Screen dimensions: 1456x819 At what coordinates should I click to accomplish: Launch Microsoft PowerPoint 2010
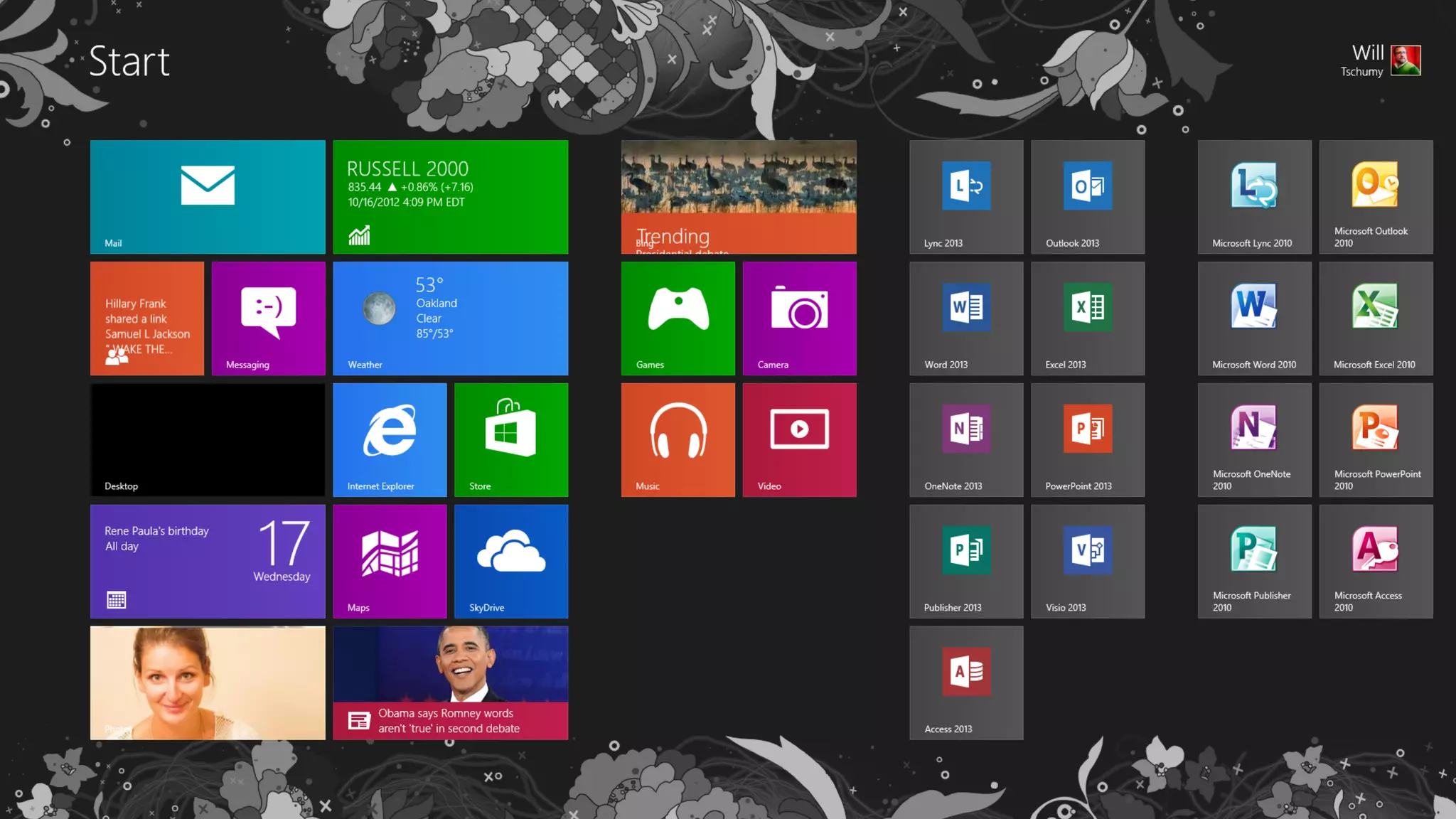1376,439
